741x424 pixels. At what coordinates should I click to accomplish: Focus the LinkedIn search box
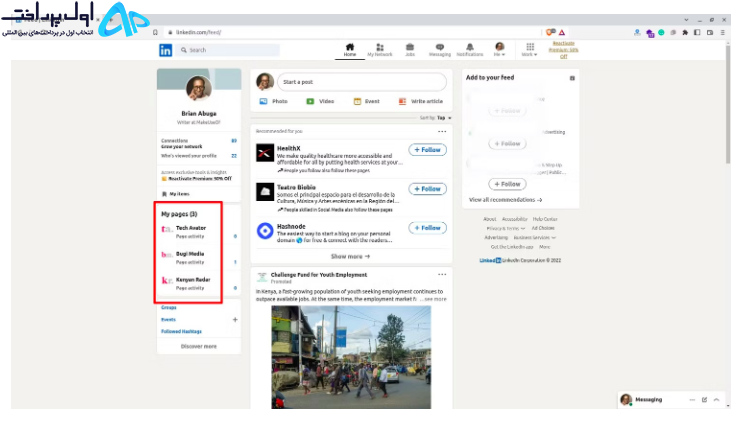[x=229, y=50]
